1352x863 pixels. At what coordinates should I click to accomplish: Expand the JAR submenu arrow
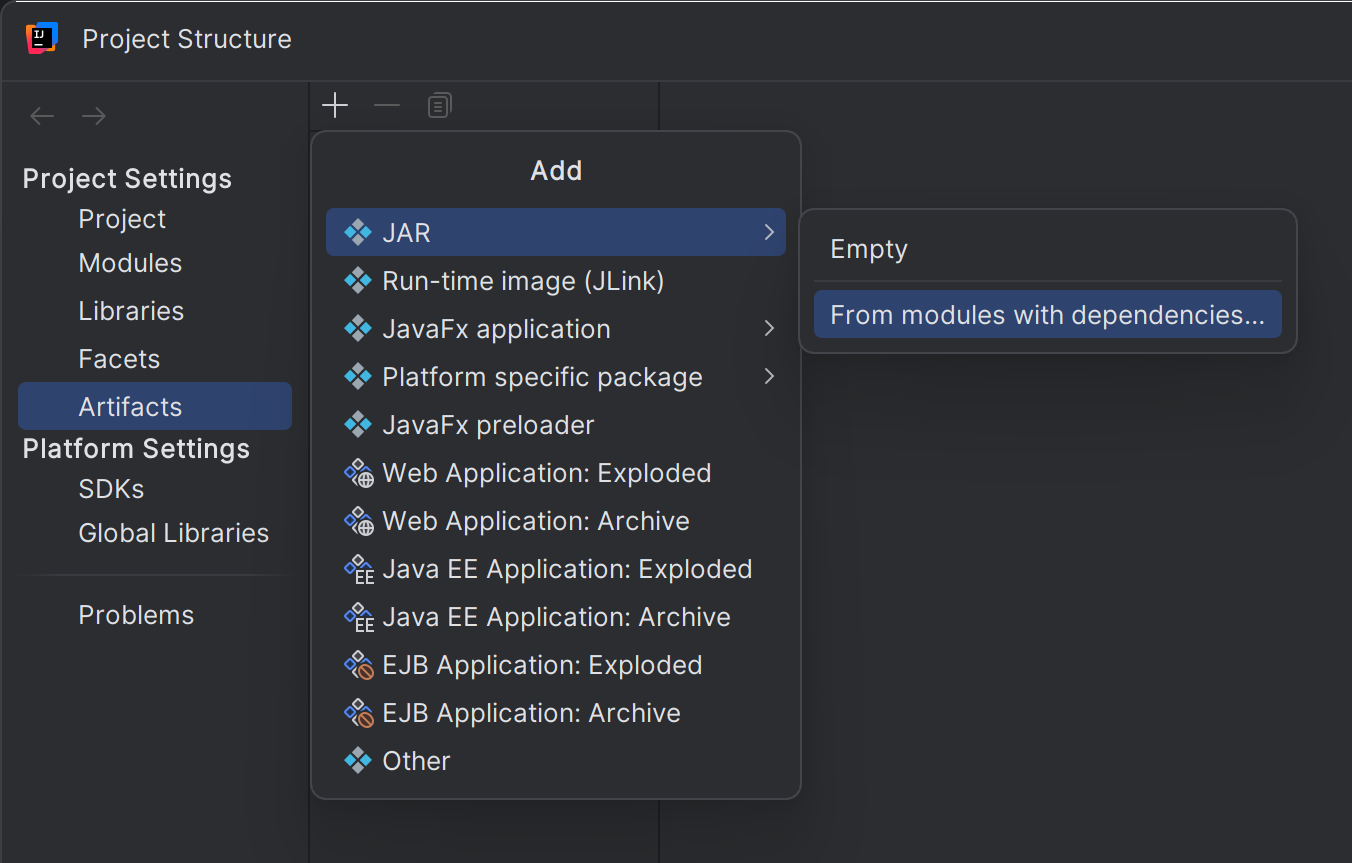click(x=768, y=233)
